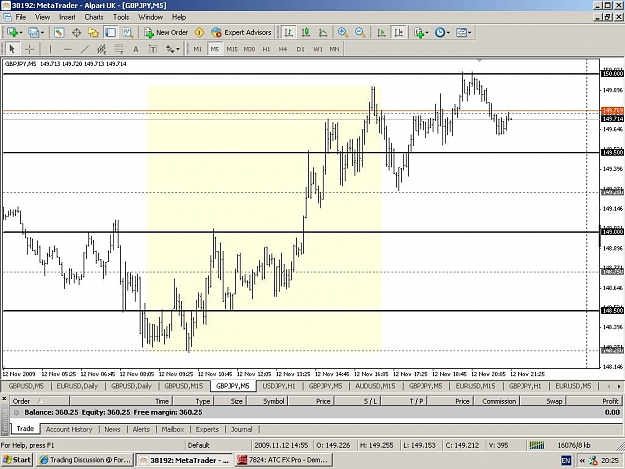Open the Tools menu
Image resolution: width=625 pixels, height=469 pixels.
pyautogui.click(x=121, y=17)
